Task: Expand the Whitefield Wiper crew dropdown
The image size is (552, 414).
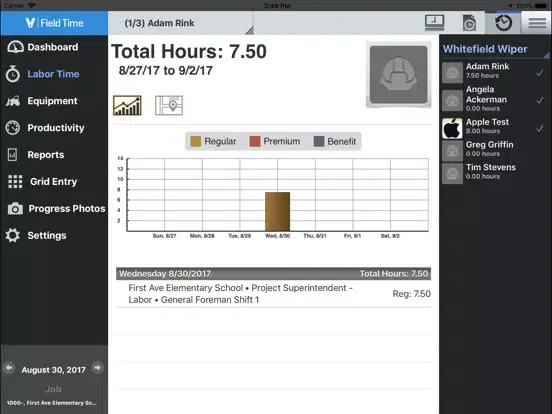Action: pos(495,49)
